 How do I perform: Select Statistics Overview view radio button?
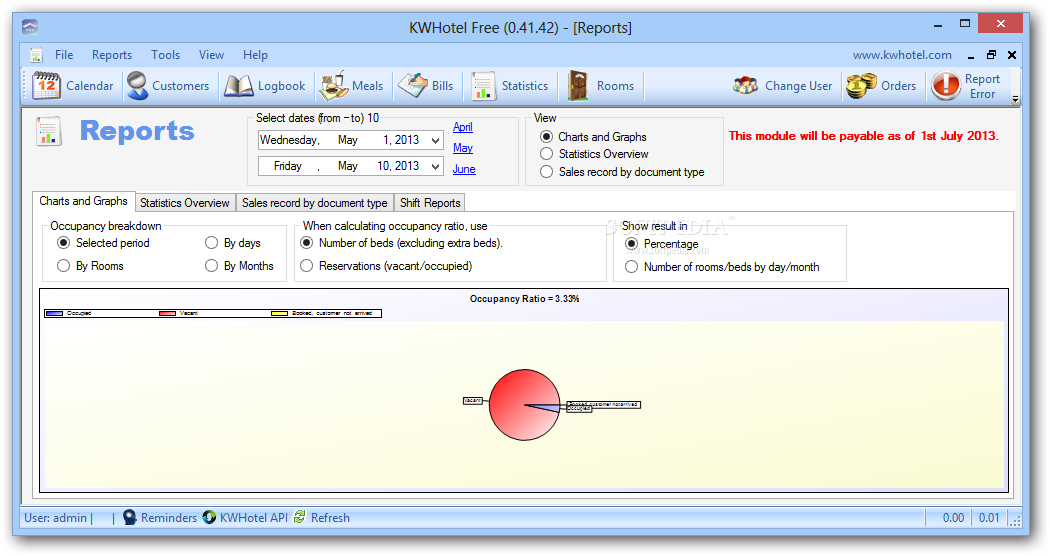[x=546, y=154]
